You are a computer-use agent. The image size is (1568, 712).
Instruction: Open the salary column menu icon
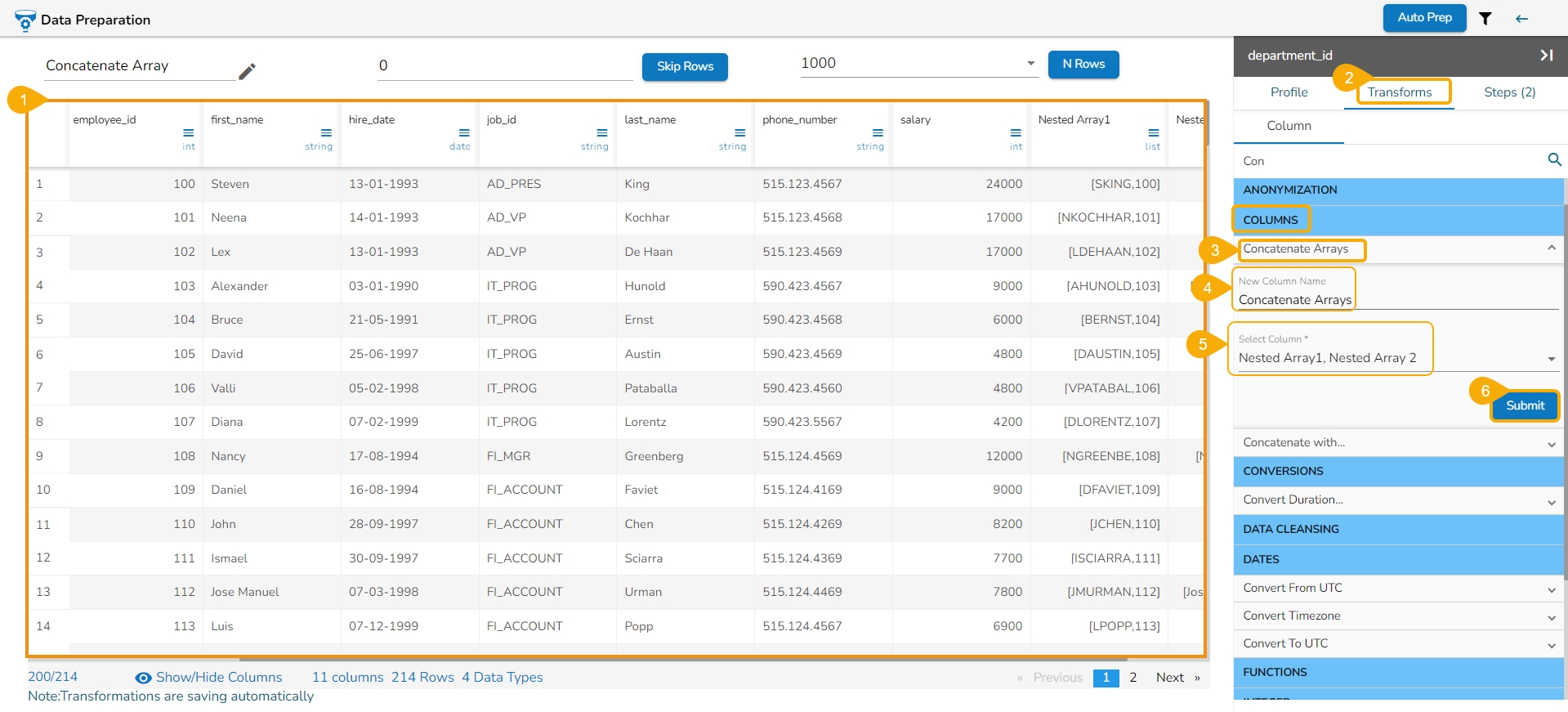(x=1016, y=132)
